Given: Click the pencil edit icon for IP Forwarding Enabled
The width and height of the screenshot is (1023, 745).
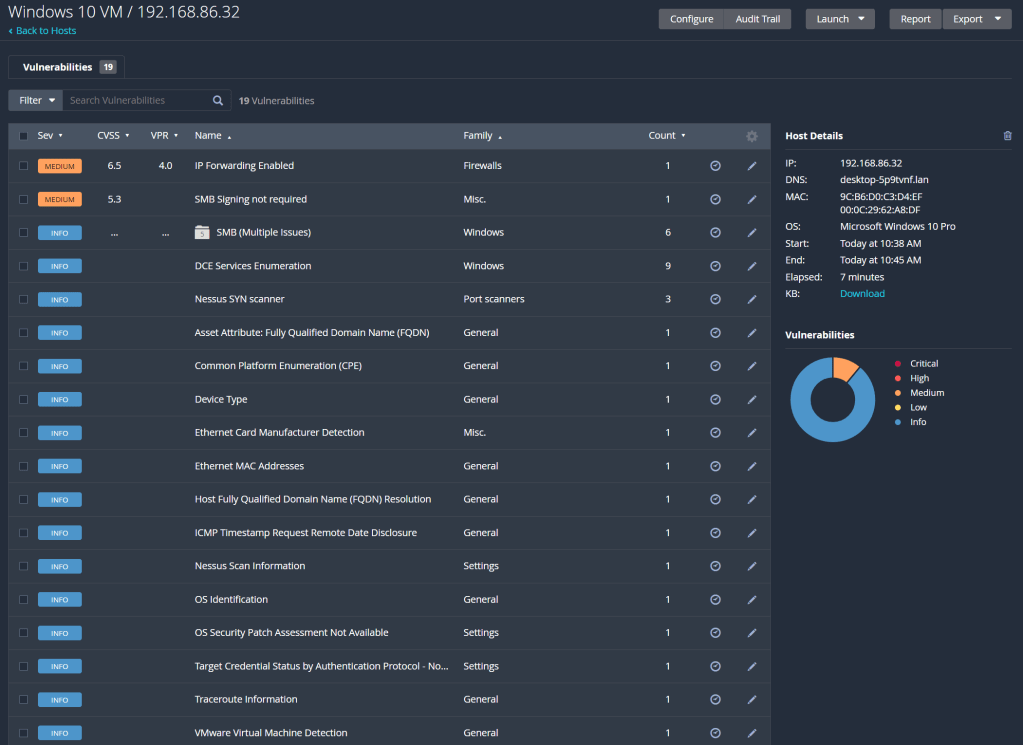Looking at the screenshot, I should [x=752, y=166].
